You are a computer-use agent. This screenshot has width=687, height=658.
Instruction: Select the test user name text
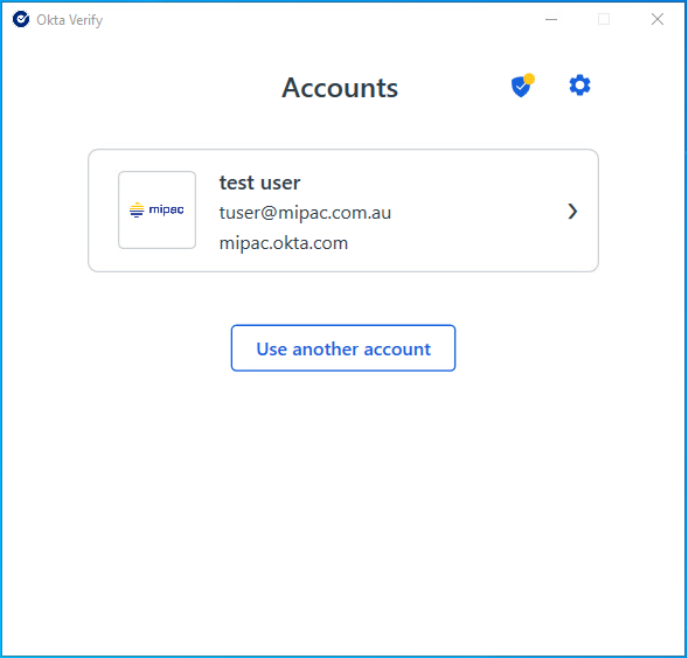[260, 183]
